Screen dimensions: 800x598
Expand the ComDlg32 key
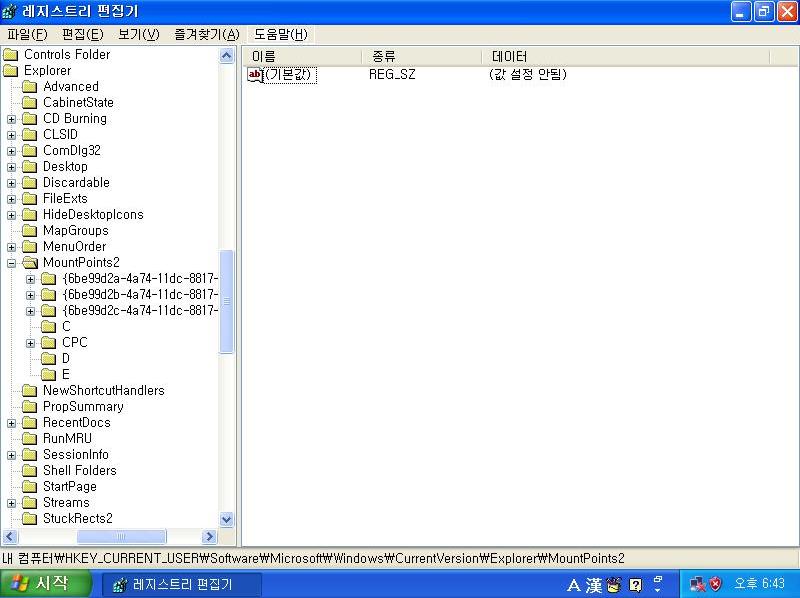click(11, 152)
